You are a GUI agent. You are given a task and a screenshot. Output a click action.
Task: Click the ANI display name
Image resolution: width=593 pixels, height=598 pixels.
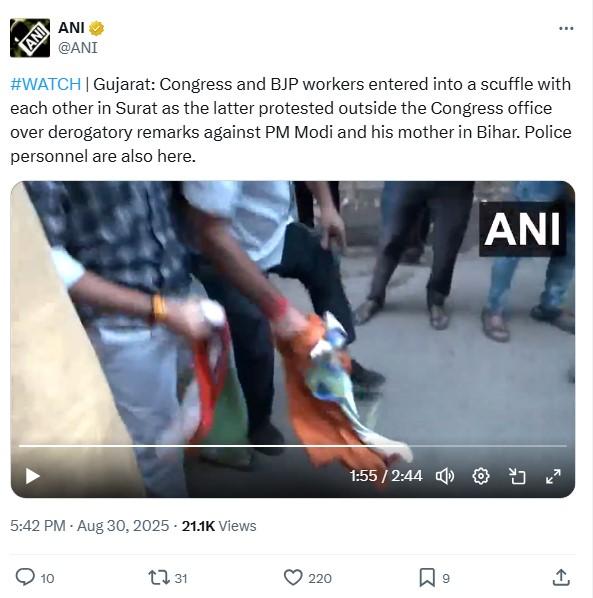[71, 28]
